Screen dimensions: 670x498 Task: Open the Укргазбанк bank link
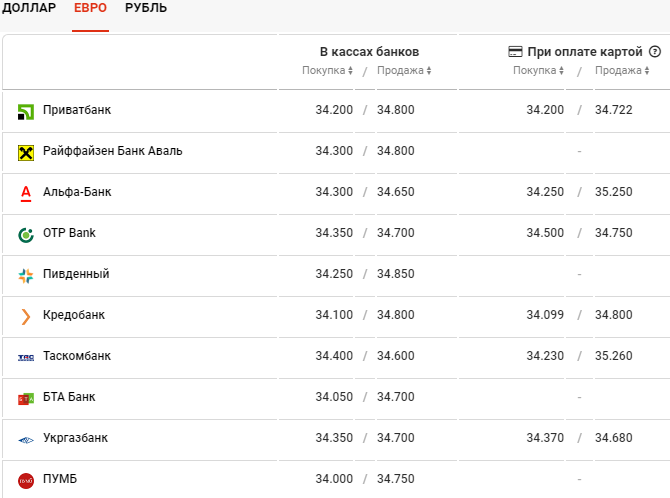(x=76, y=438)
